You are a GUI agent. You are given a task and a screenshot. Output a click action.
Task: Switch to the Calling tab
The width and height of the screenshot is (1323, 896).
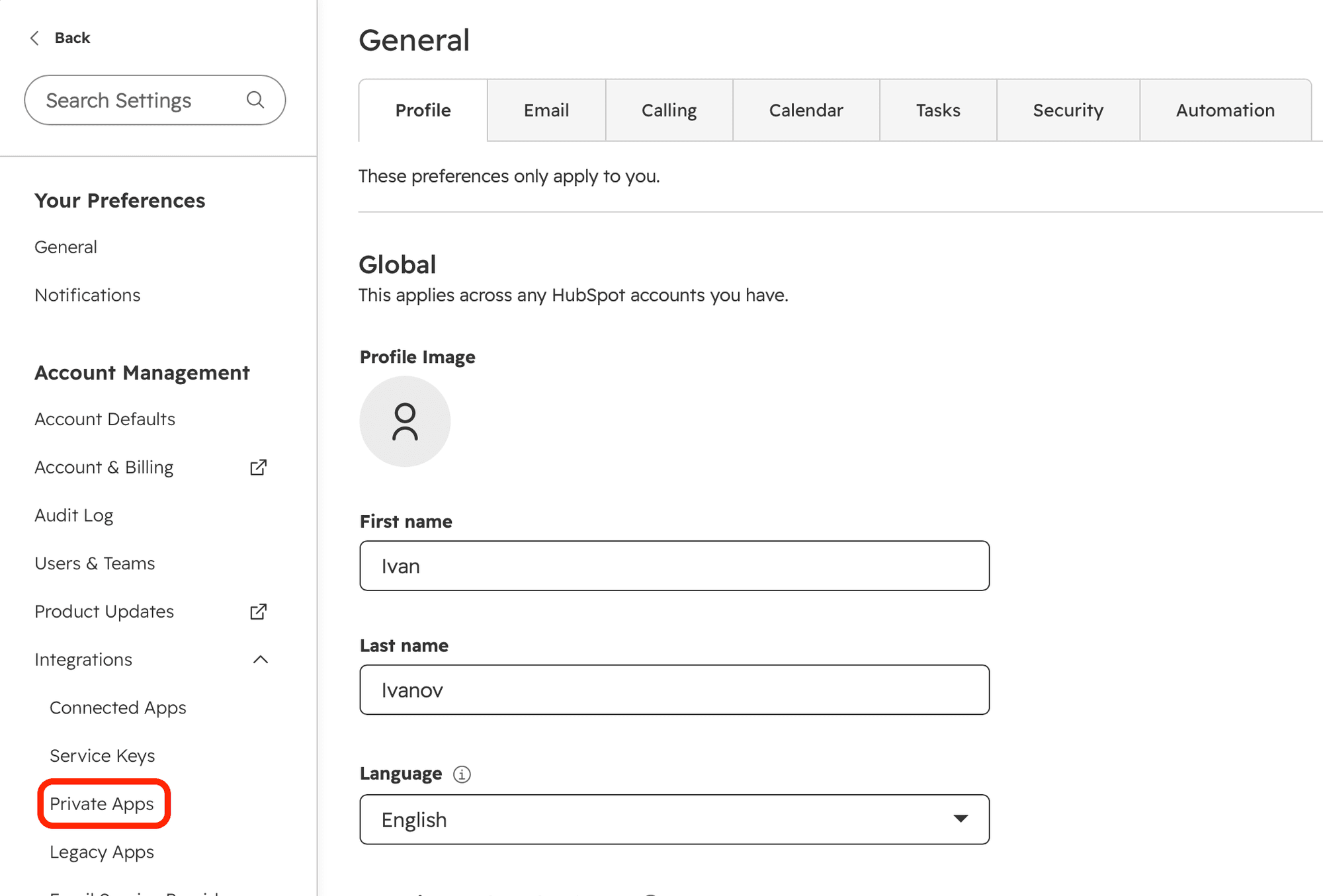click(x=669, y=110)
